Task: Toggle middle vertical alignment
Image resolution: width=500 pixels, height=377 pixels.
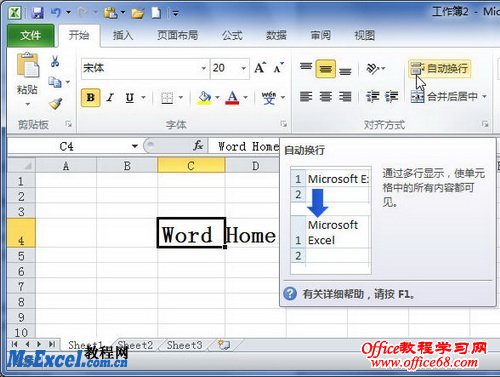Action: pyautogui.click(x=325, y=69)
